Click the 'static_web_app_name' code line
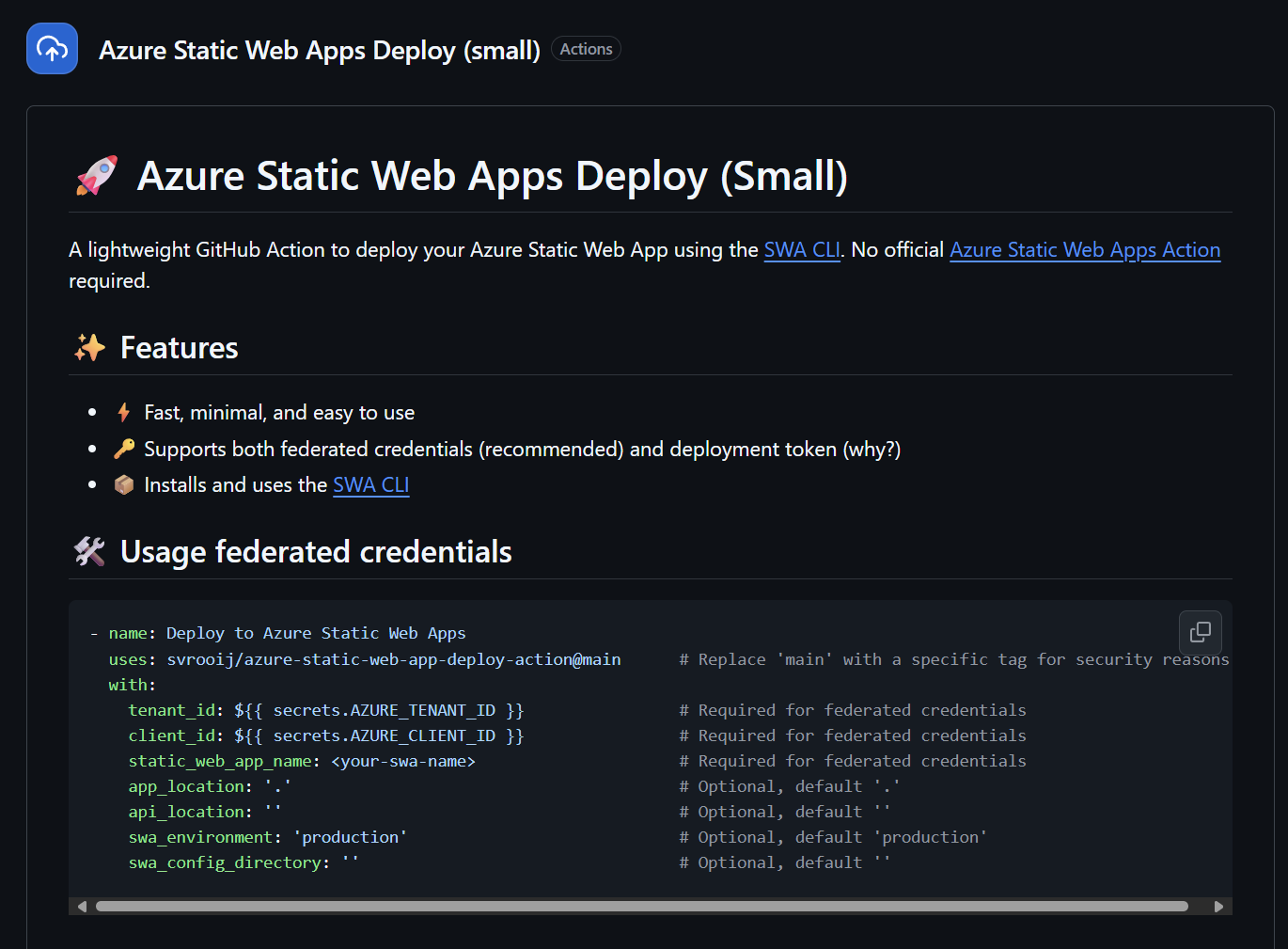 [302, 761]
